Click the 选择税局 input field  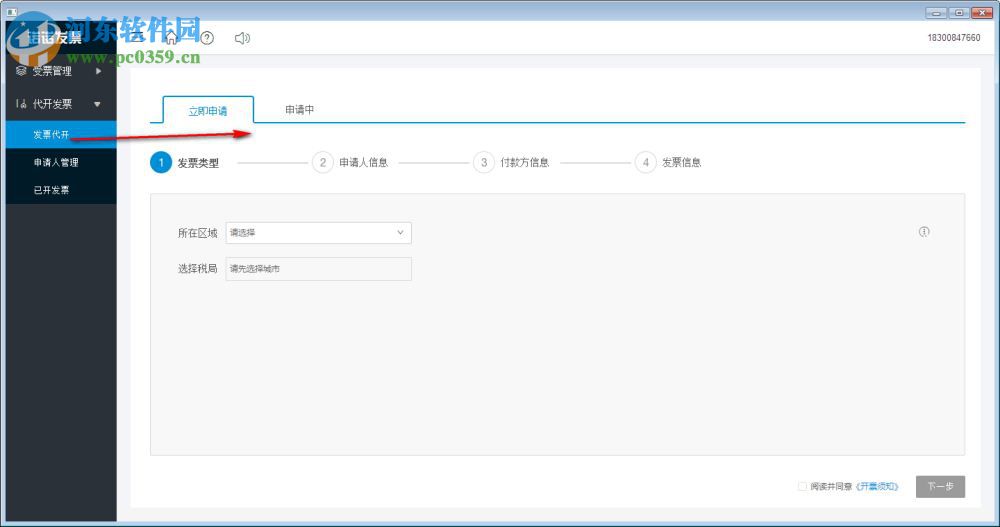(318, 269)
